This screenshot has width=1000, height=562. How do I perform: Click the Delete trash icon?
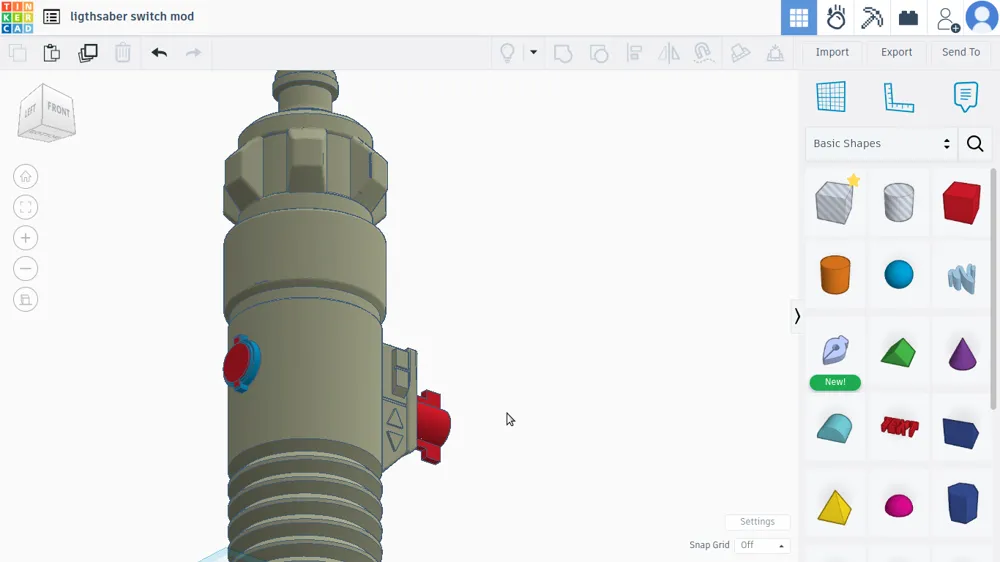[122, 52]
